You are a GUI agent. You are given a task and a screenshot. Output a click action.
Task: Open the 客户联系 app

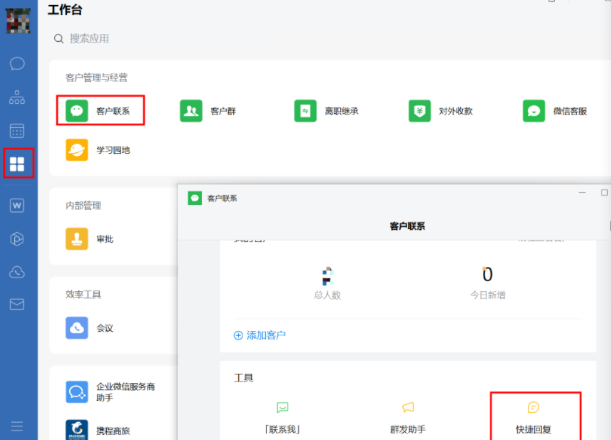[x=100, y=111]
